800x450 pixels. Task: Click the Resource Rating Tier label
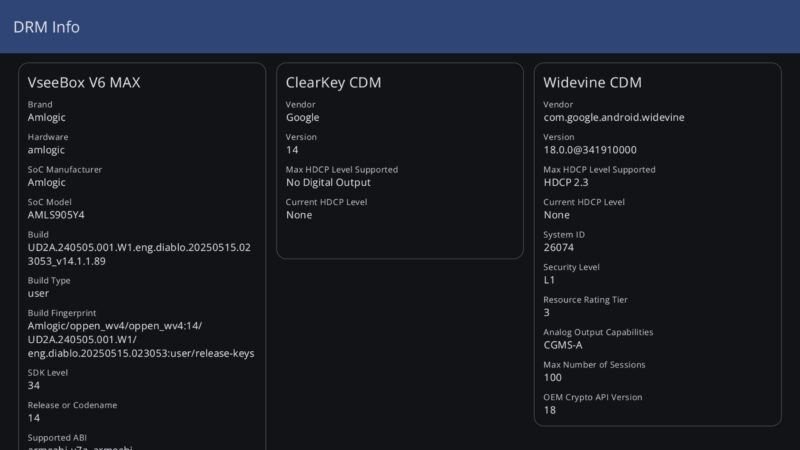click(585, 299)
